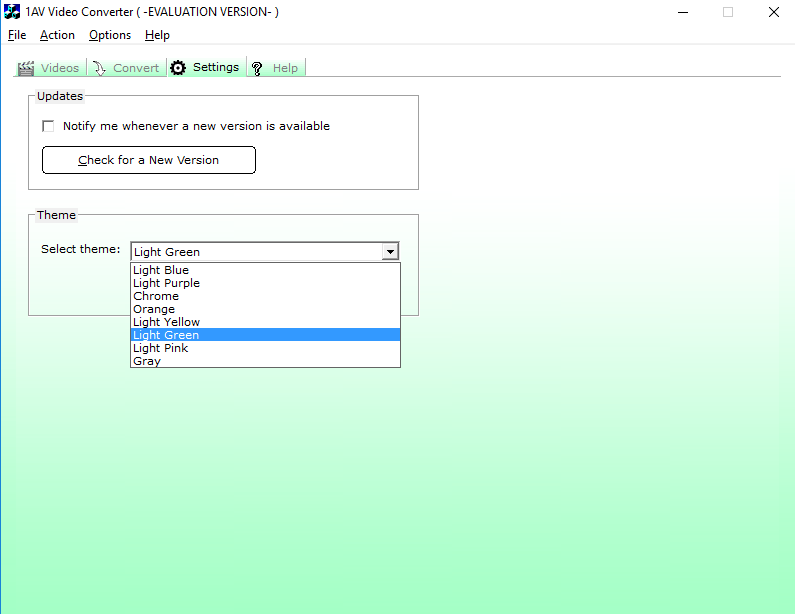Switch to the Convert tab
This screenshot has height=614, width=795.
pyautogui.click(x=127, y=68)
